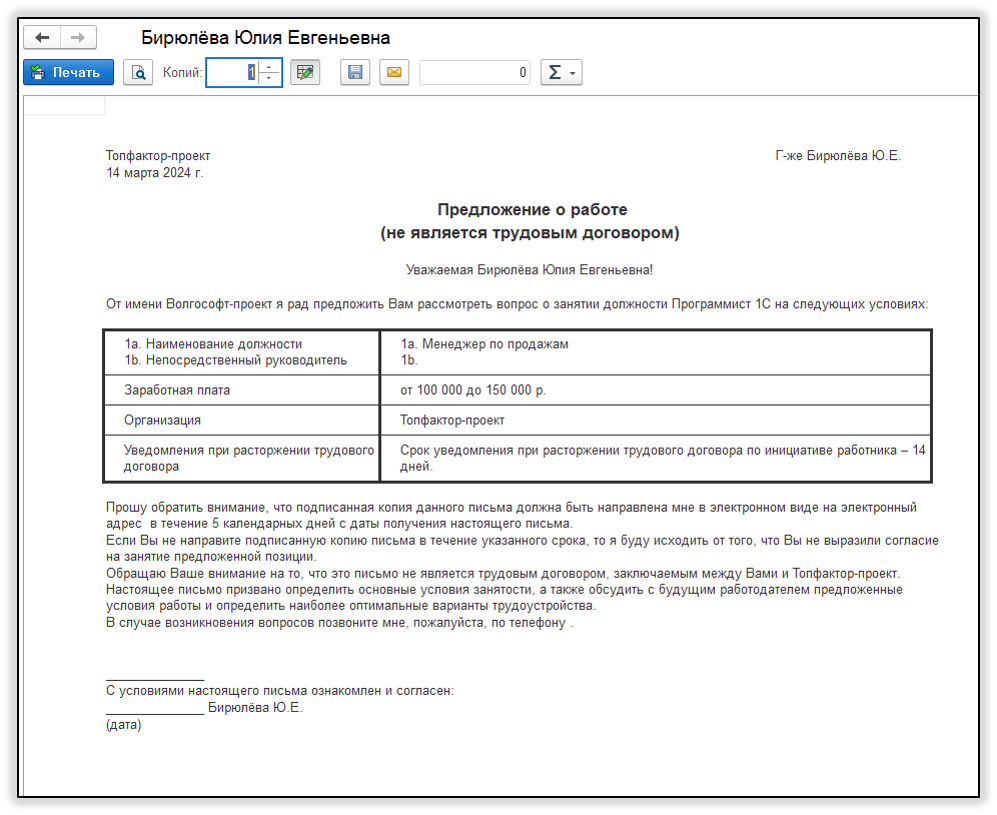Open print preview with the magnifier icon
The height and width of the screenshot is (815, 997).
pyautogui.click(x=138, y=72)
